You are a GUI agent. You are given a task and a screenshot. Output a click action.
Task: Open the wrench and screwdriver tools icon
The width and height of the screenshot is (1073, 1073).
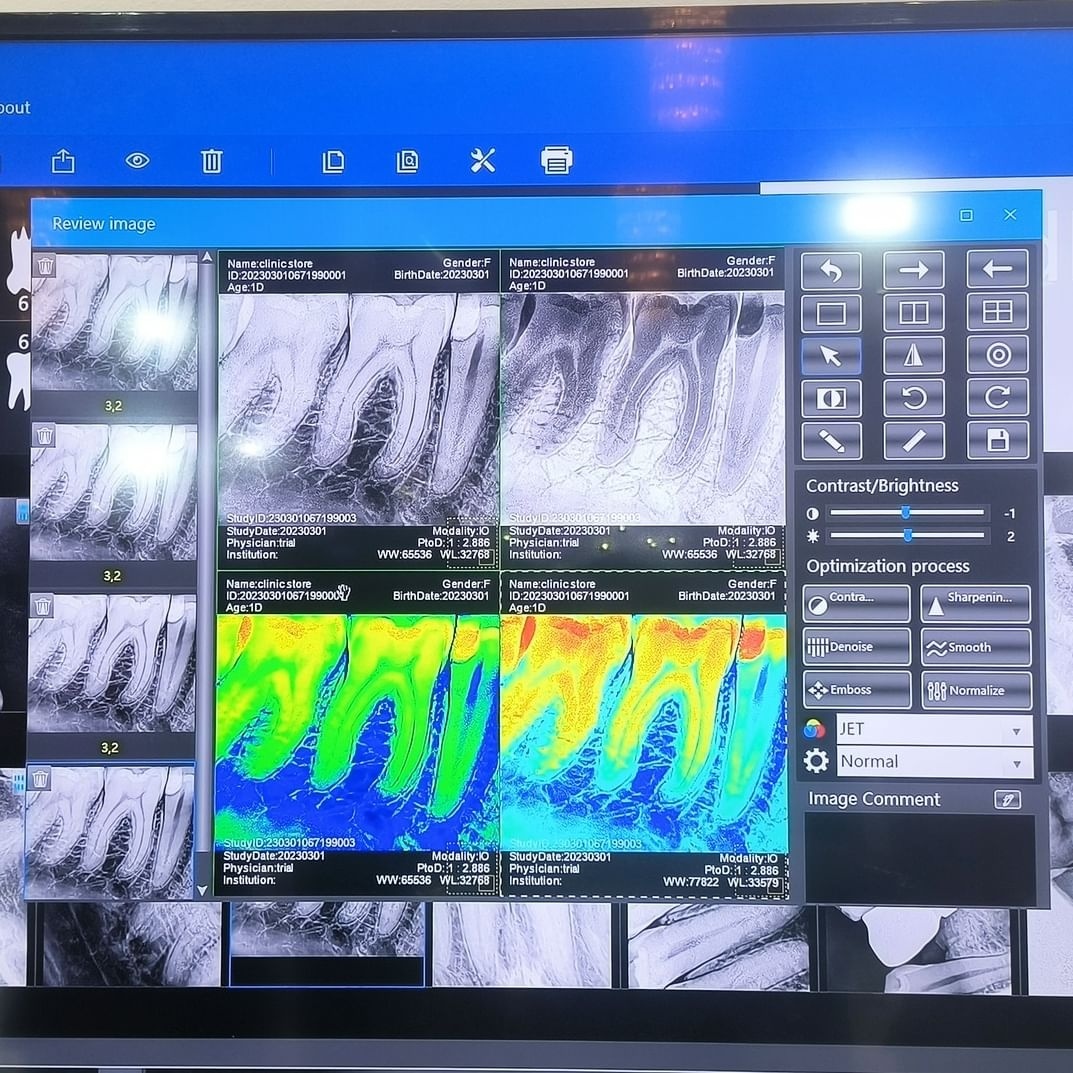[x=482, y=161]
